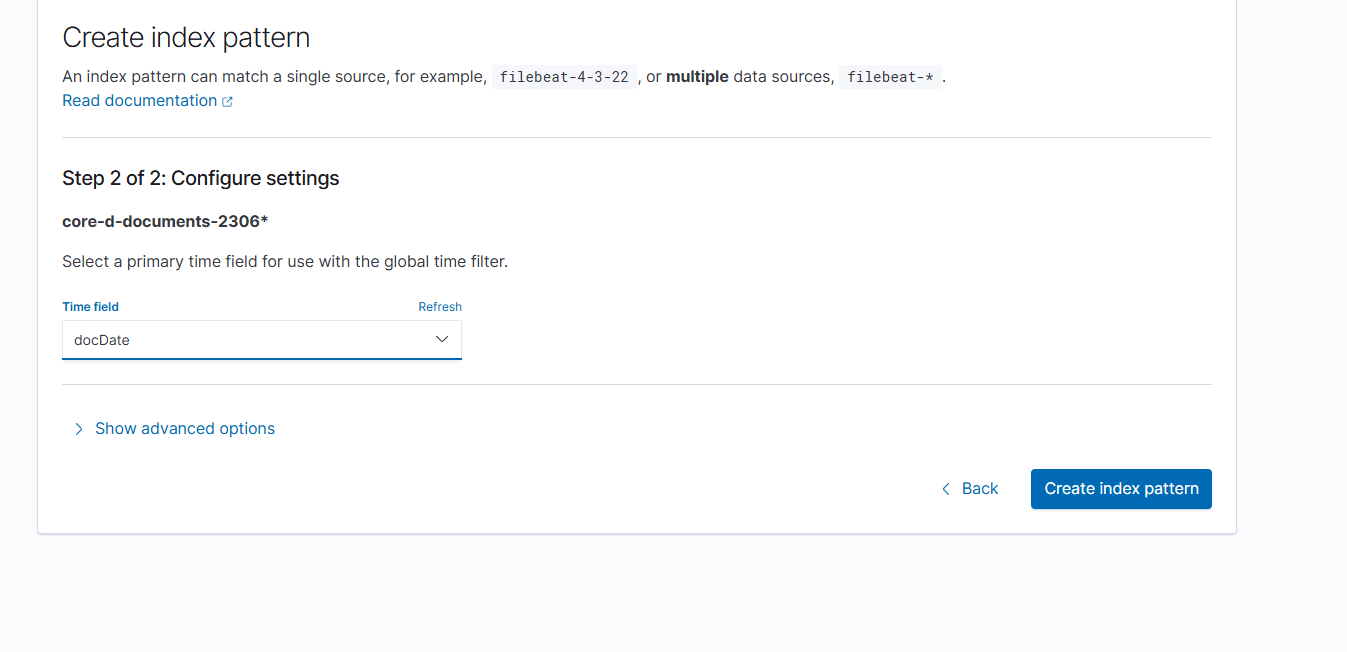Click the selected docDate value text
The width and height of the screenshot is (1347, 652).
pyautogui.click(x=102, y=340)
